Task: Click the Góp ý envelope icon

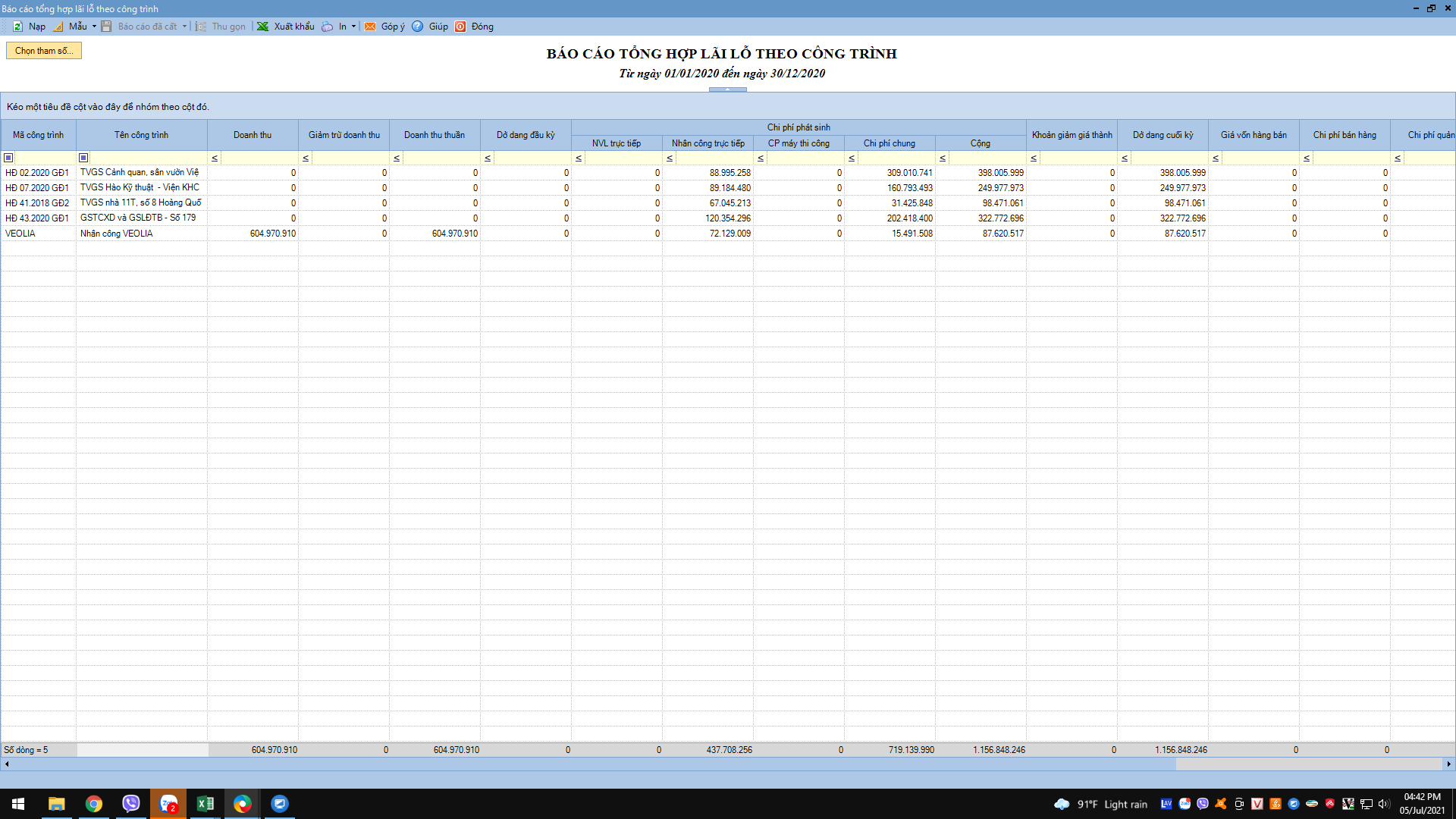Action: point(370,27)
